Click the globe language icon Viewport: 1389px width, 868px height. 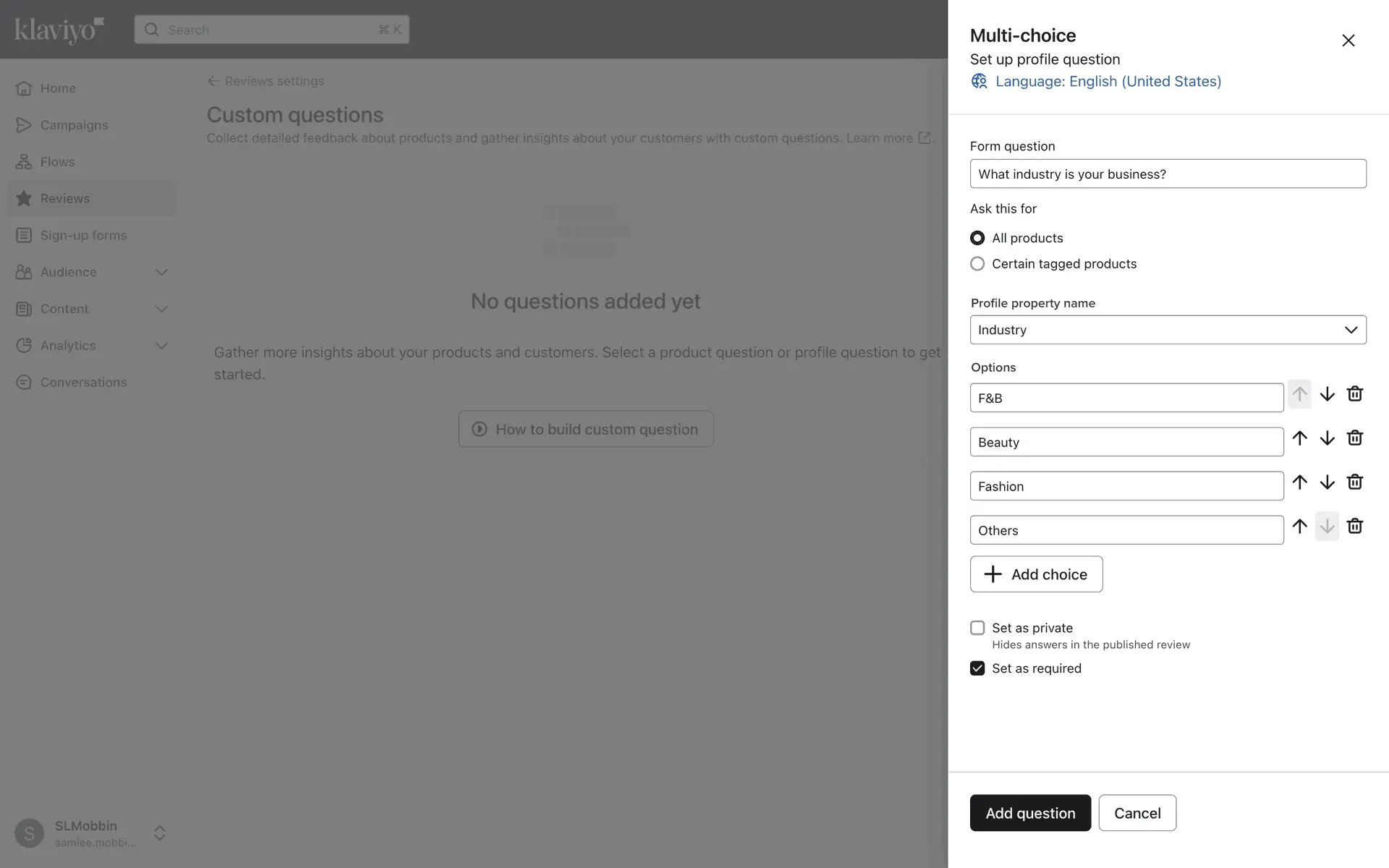pos(979,81)
